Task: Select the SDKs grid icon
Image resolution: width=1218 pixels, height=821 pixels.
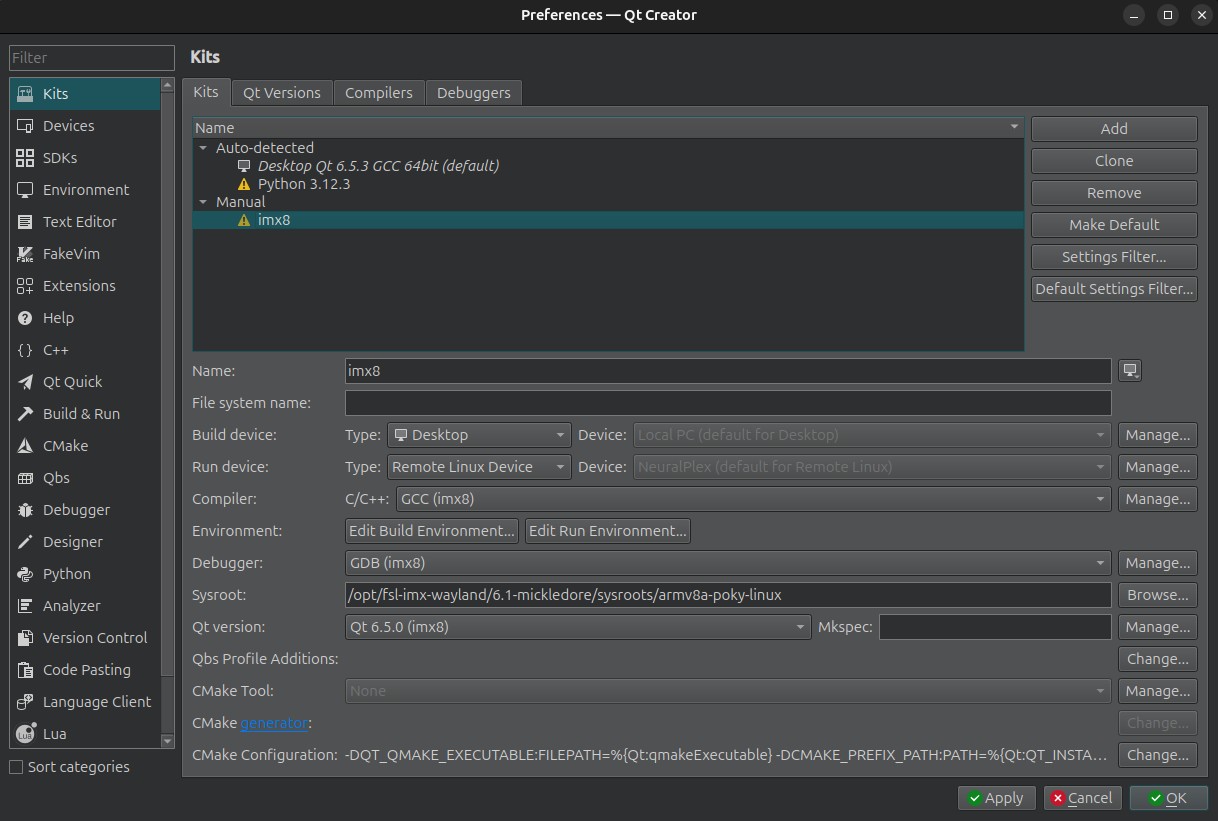Action: 26,158
